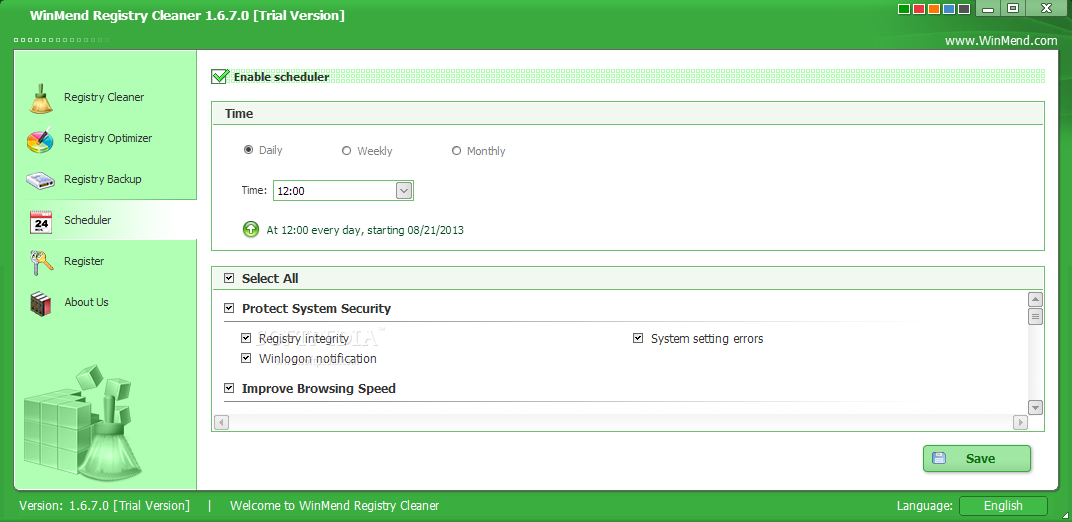Click the About Us books icon

(x=41, y=303)
